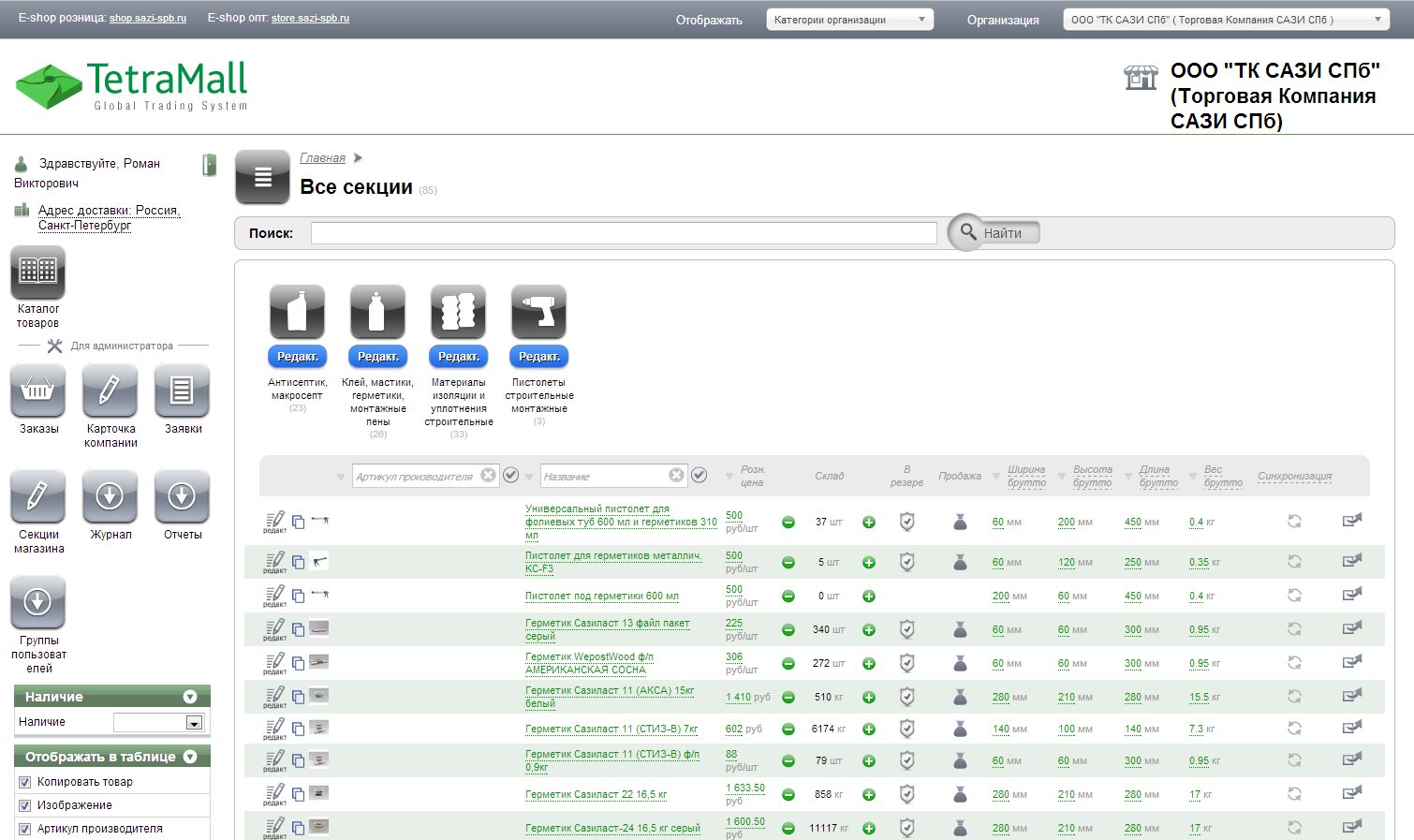Viewport: 1414px width, 840px height.
Task: Open the Карточка компании icon
Action: coord(110,391)
